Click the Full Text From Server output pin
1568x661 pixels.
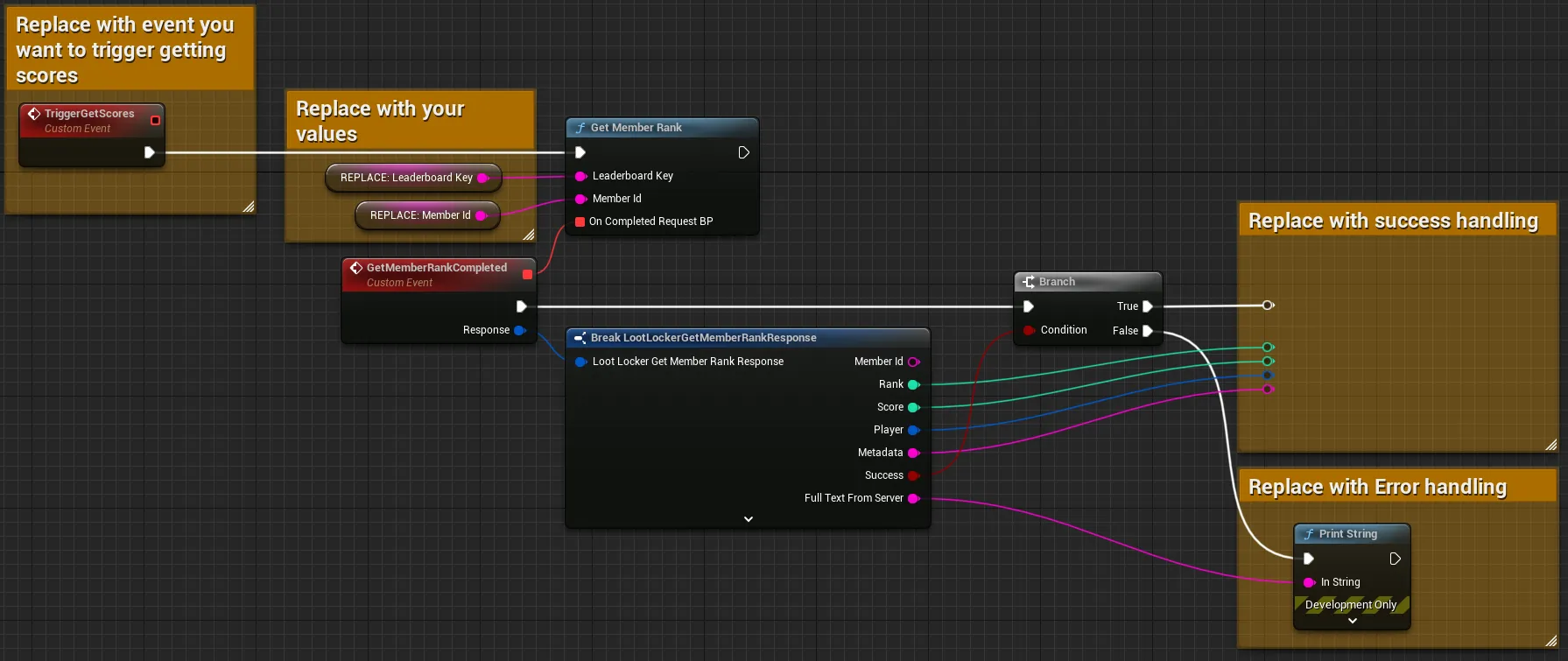point(914,498)
